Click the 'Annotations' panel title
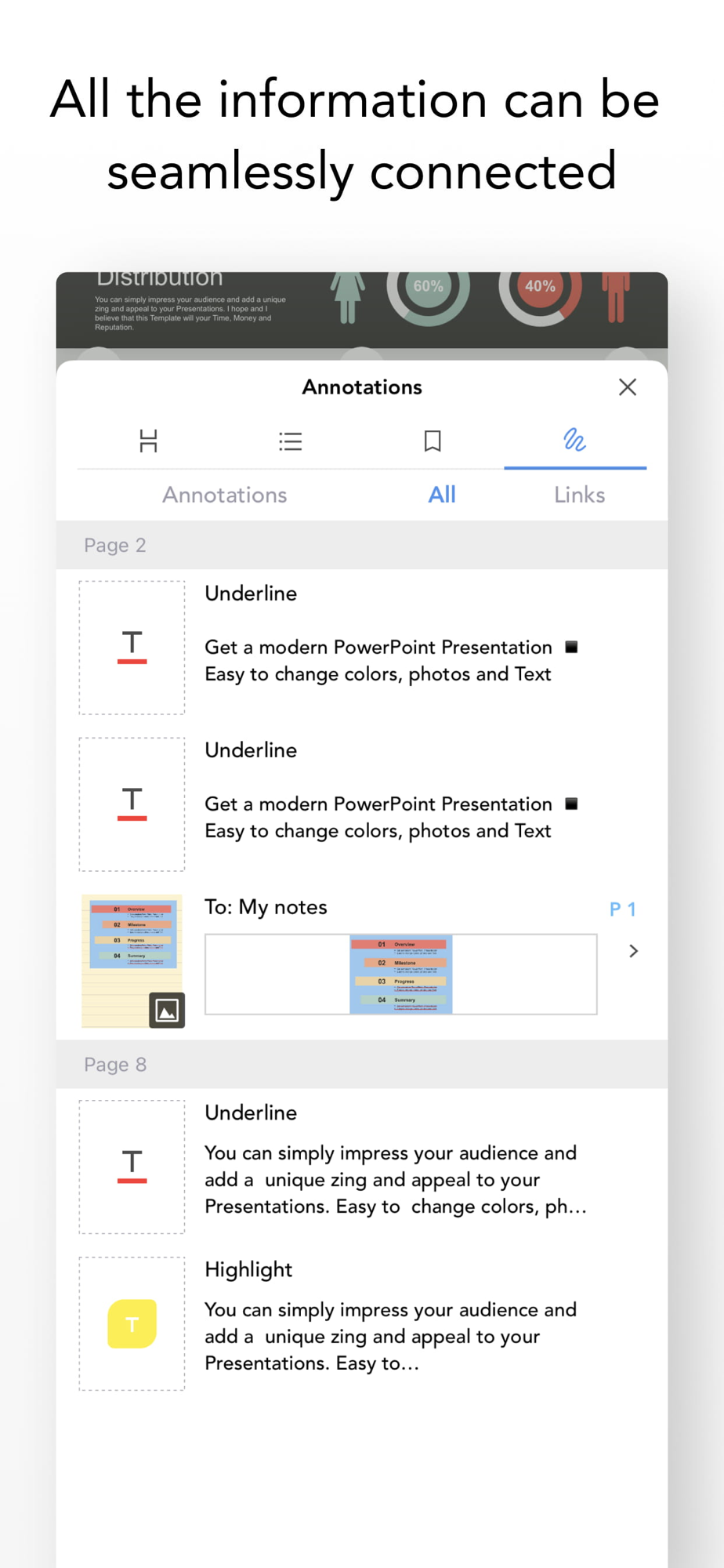 (362, 387)
